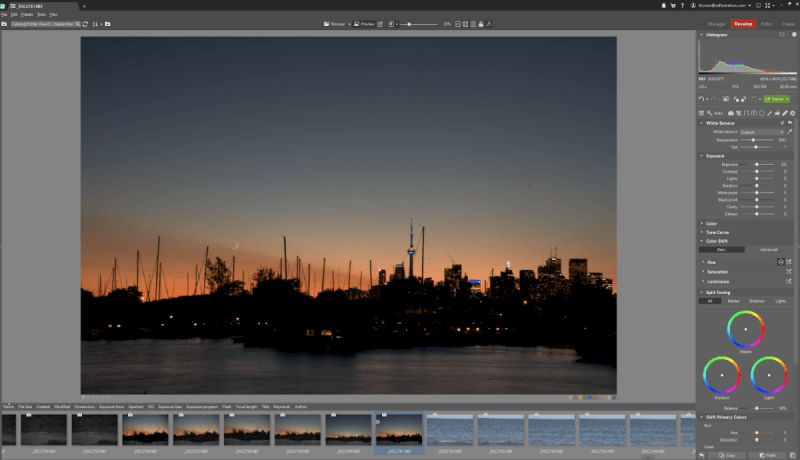Switch Color Shift to Advanced mode
The height and width of the screenshot is (460, 800).
click(x=768, y=249)
